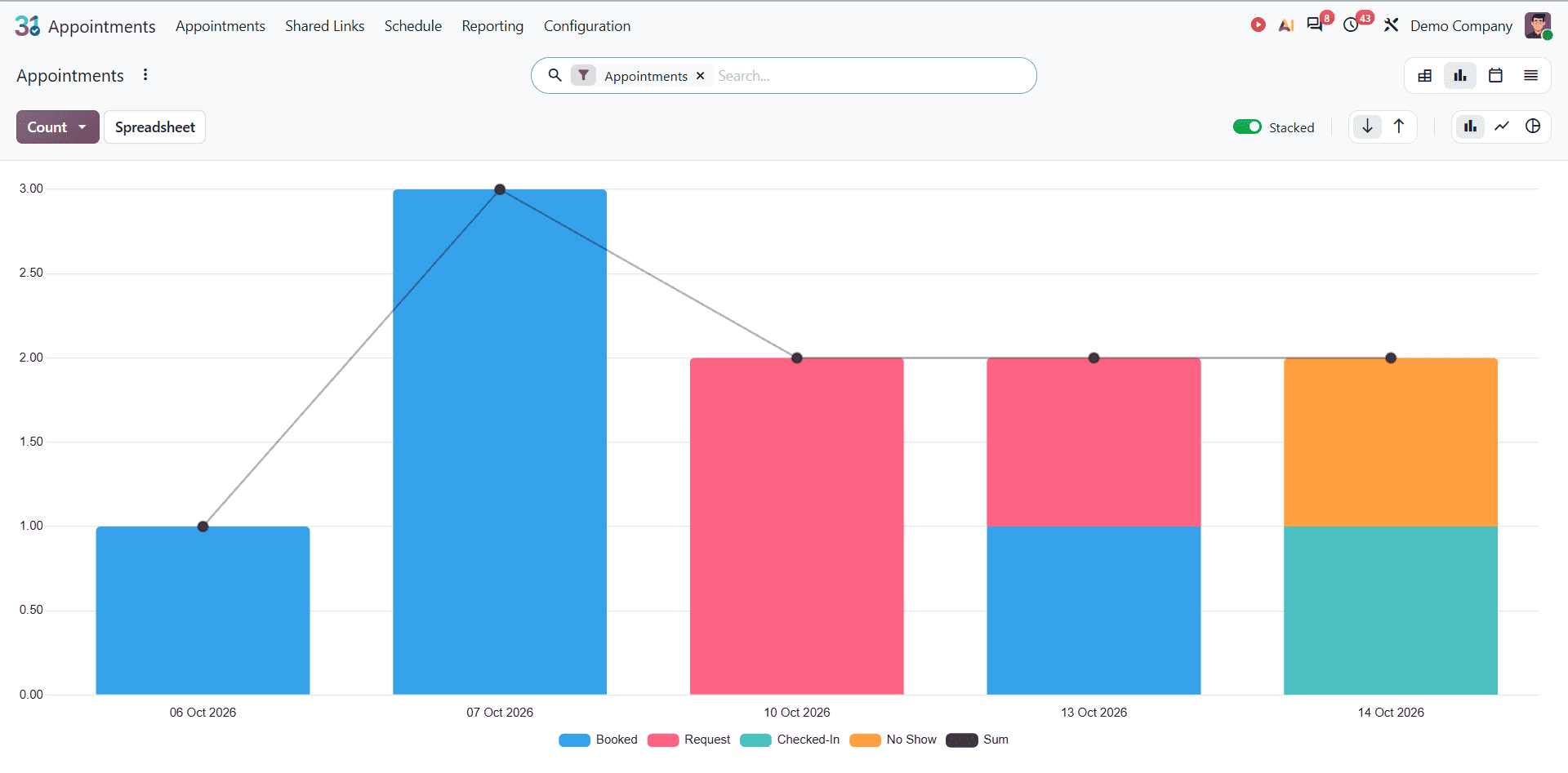Toggle the Stacked switch off
The width and height of the screenshot is (1568, 773).
coord(1247,127)
